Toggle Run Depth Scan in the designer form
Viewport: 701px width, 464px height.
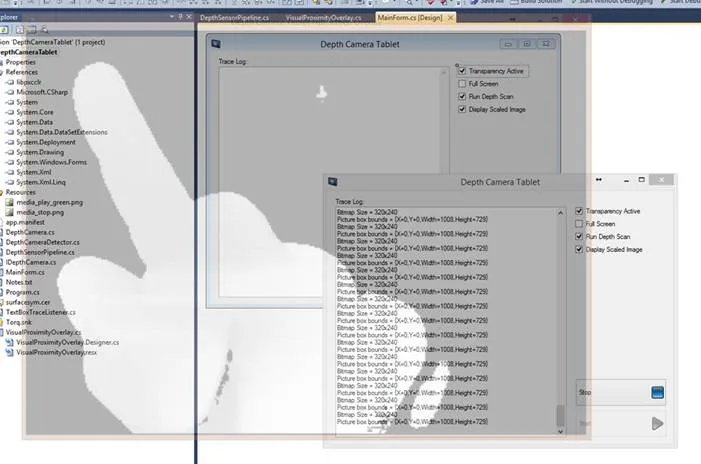pos(462,97)
